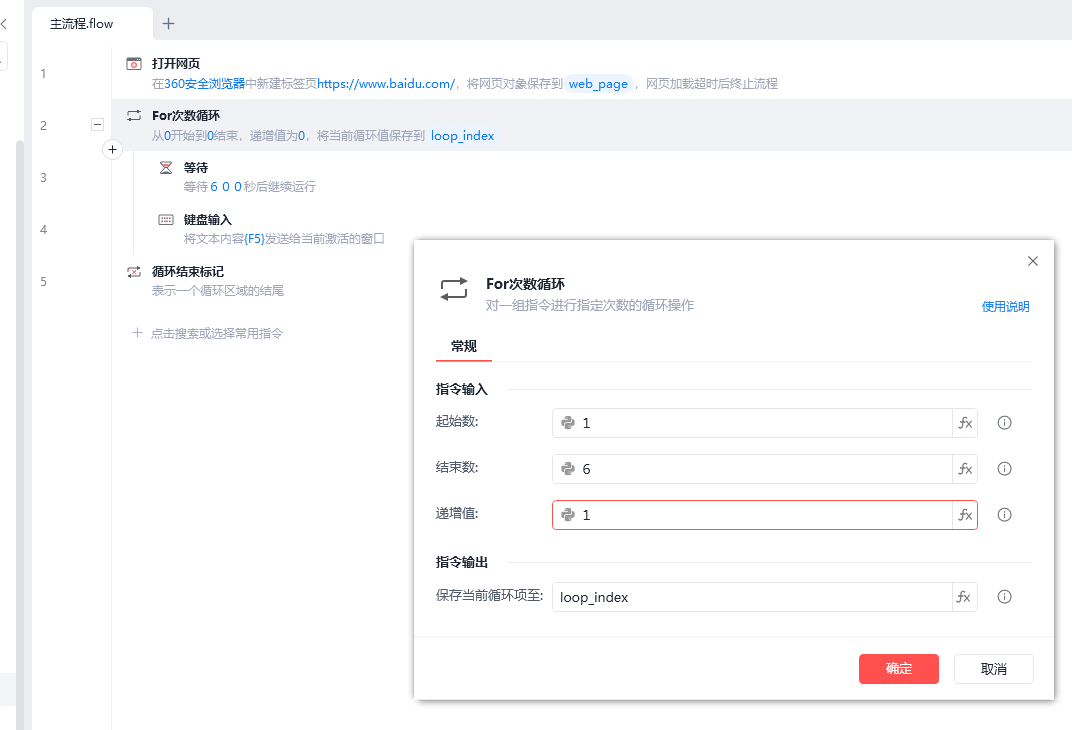Click the For loop step icon in row 2
This screenshot has width=1072, height=730.
coord(134,116)
